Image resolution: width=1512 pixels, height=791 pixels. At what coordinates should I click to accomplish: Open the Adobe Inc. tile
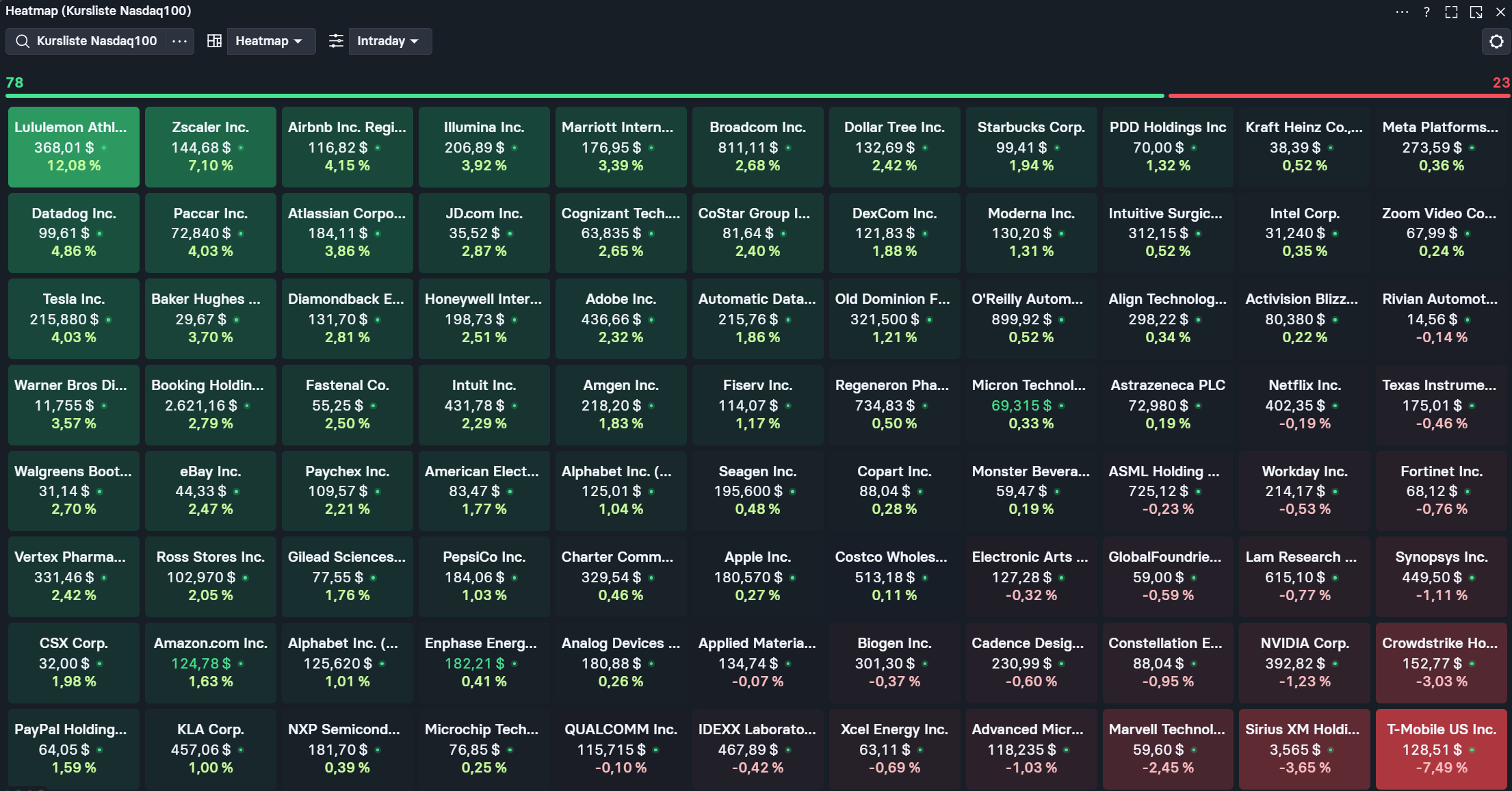(621, 319)
